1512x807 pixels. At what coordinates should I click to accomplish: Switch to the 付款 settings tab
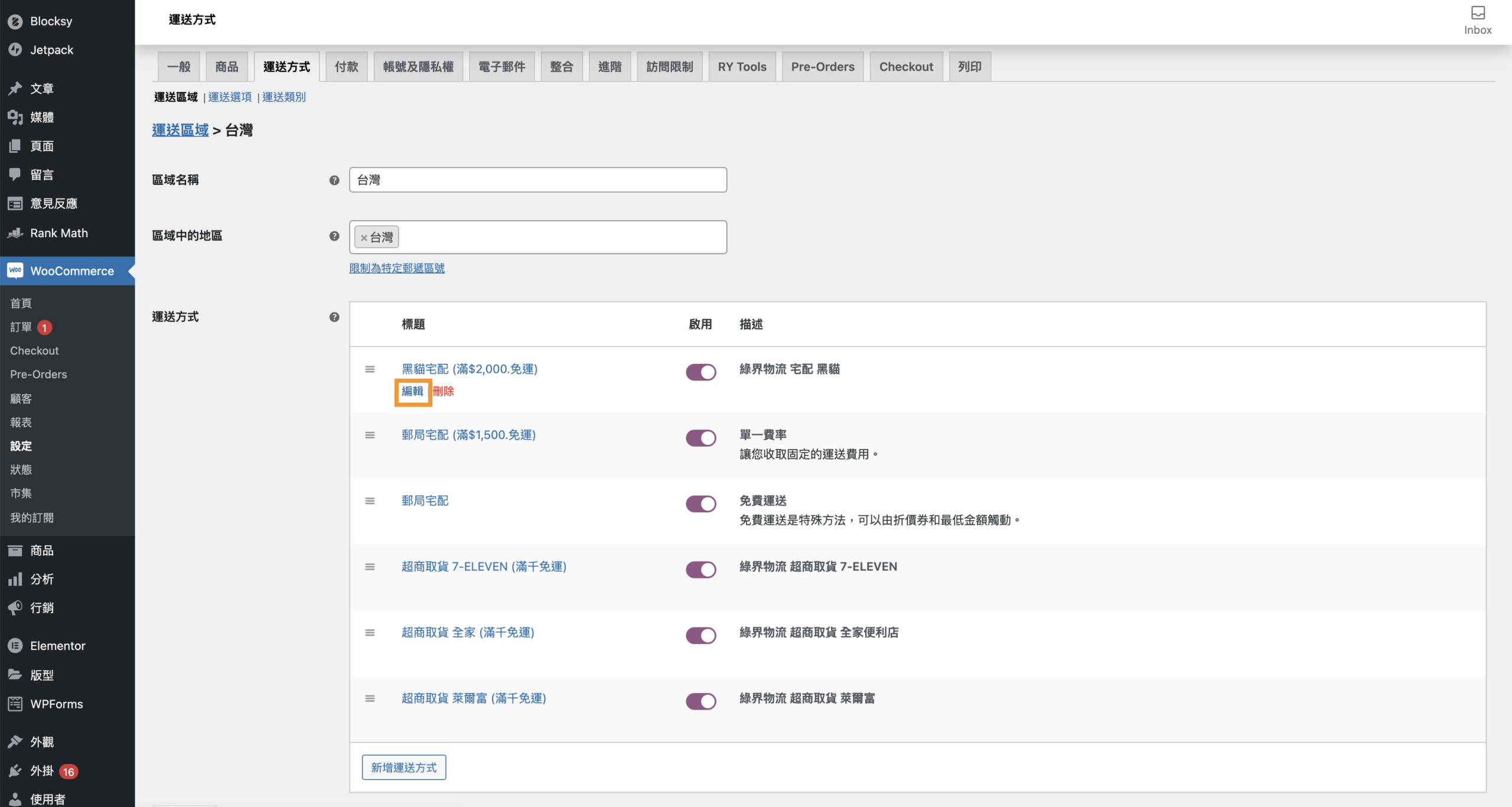click(x=346, y=67)
